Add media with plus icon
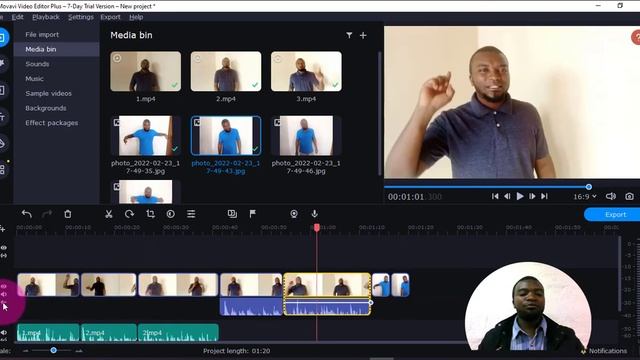640x360 pixels. tap(363, 36)
